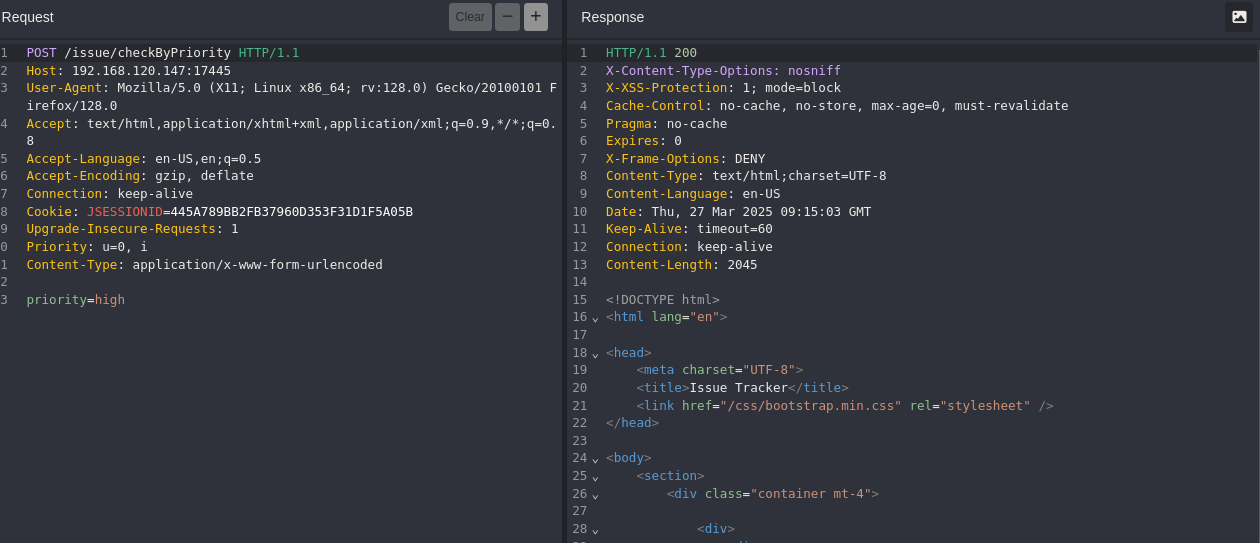
Task: Click the Date header in response
Action: [739, 212]
